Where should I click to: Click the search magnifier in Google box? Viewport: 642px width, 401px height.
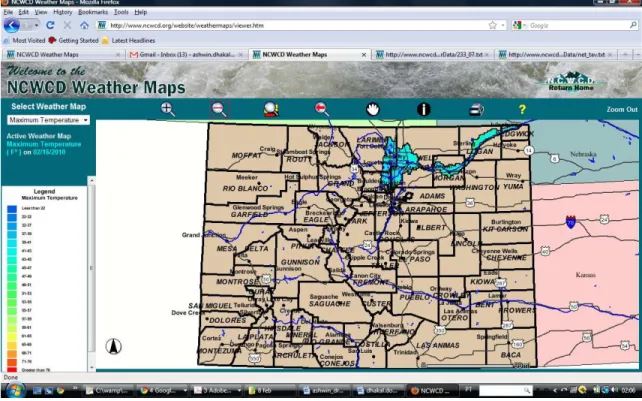tap(633, 25)
